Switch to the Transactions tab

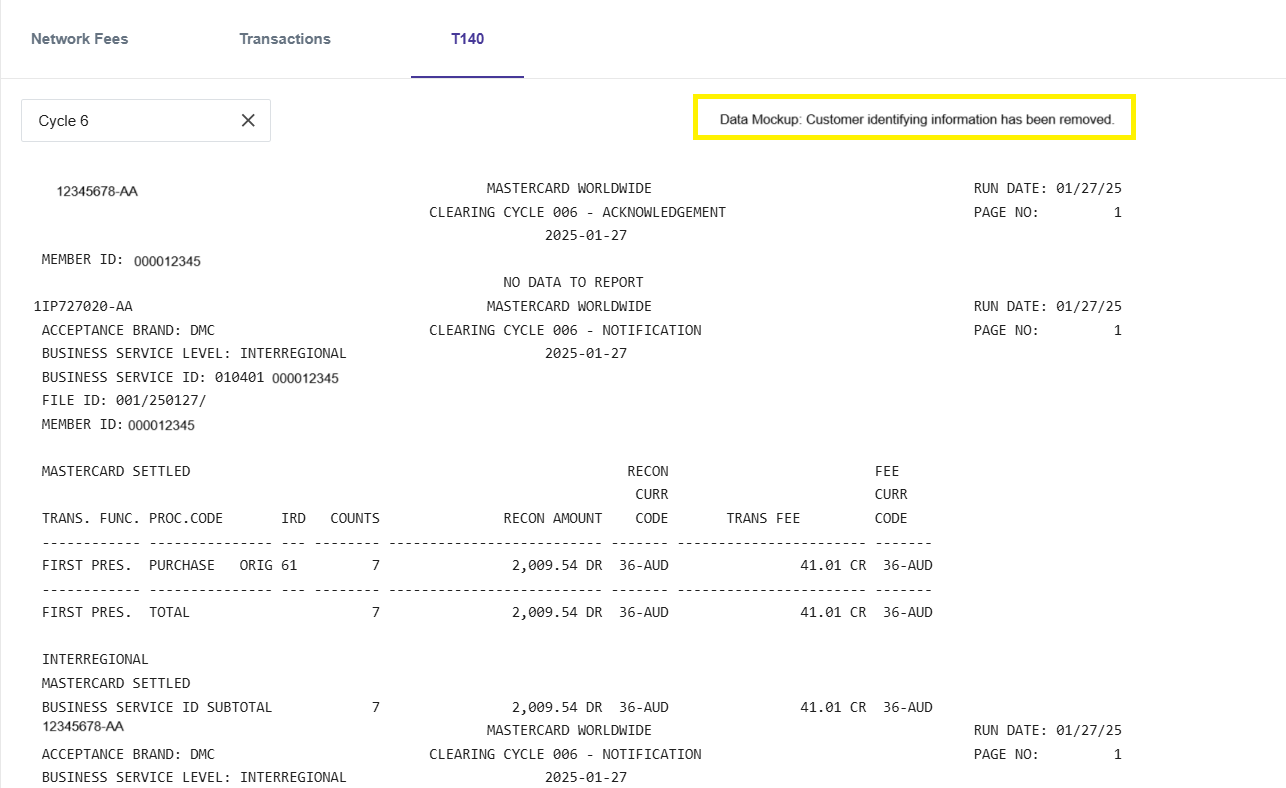pos(285,39)
